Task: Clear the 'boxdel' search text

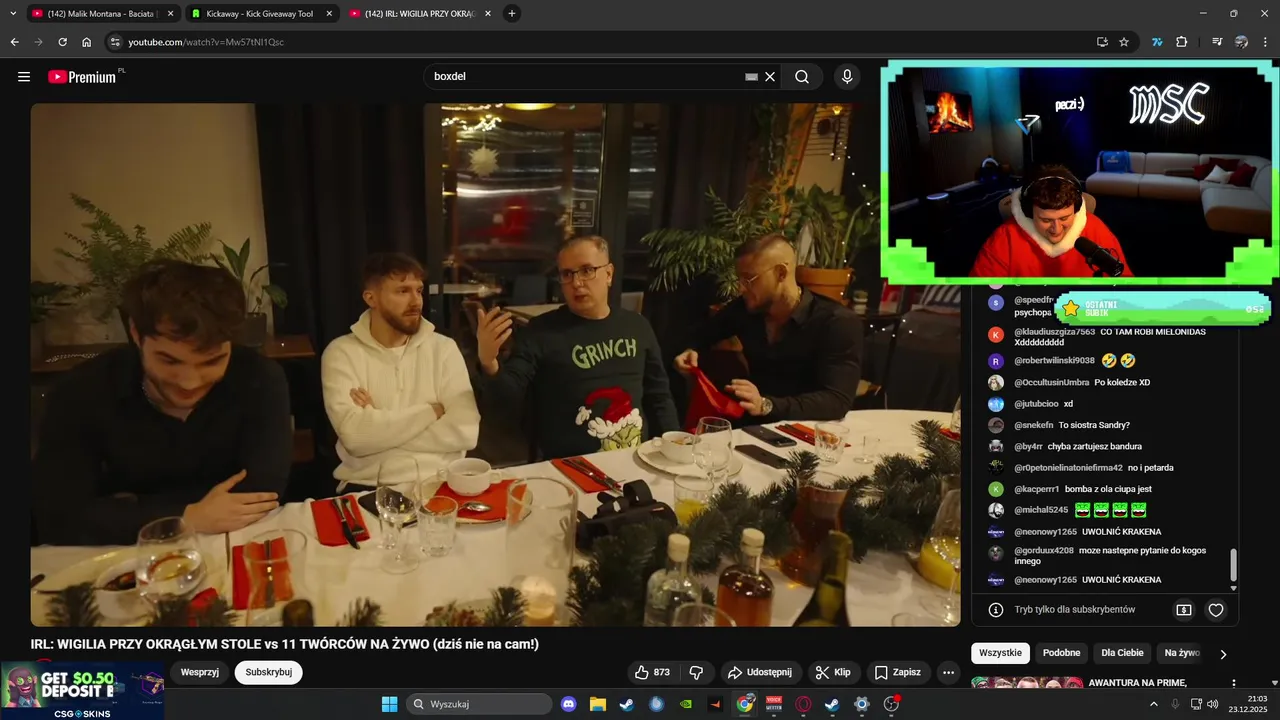Action: pyautogui.click(x=770, y=76)
